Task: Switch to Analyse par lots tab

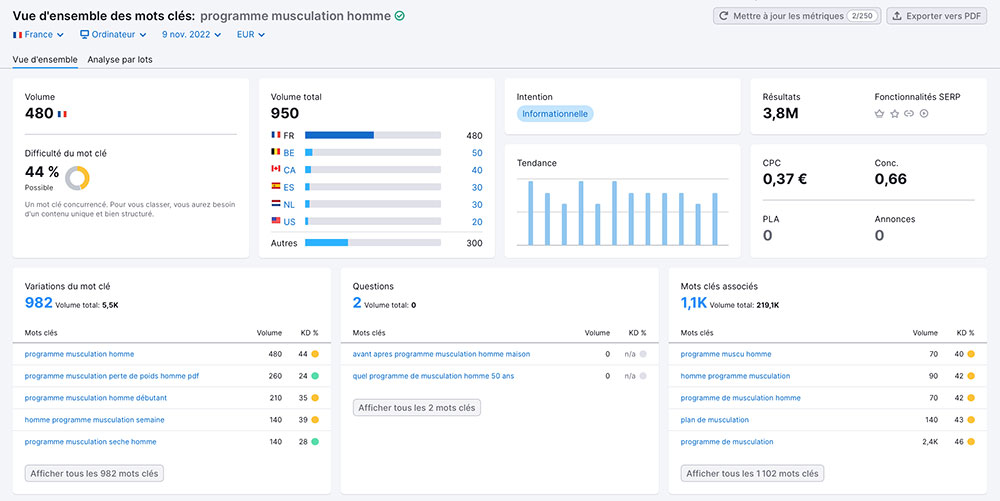Action: pyautogui.click(x=120, y=59)
